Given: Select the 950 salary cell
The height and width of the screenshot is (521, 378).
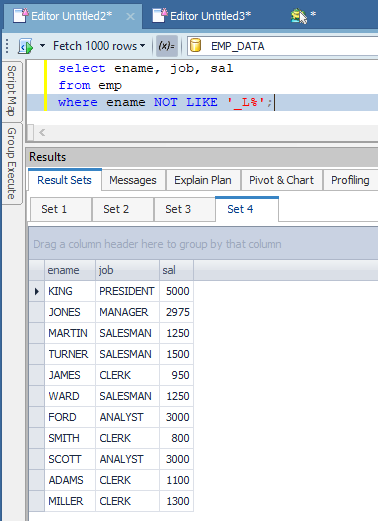Looking at the screenshot, I should (x=176, y=375).
